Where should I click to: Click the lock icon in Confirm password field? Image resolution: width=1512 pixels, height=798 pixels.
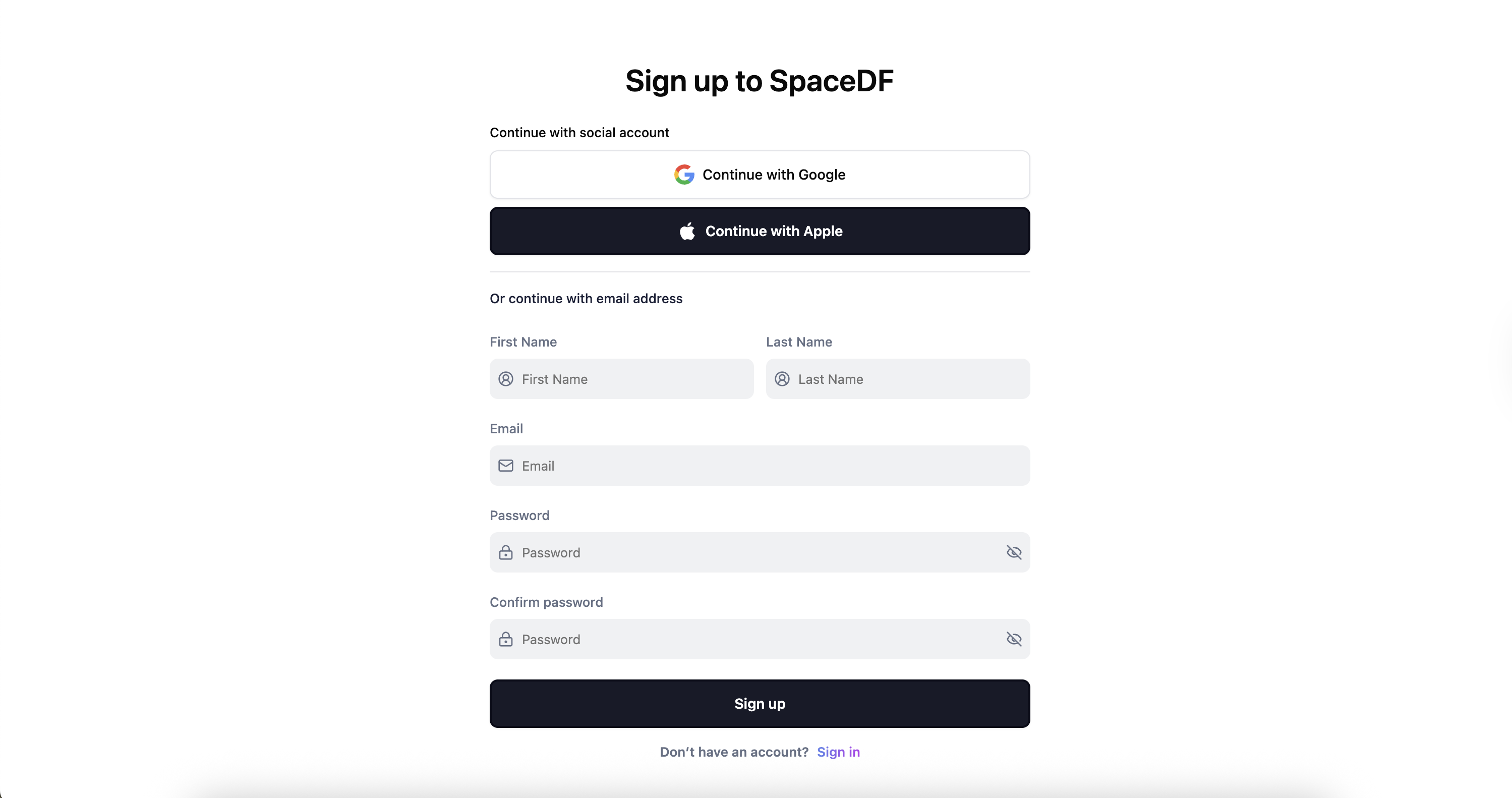[x=505, y=640]
